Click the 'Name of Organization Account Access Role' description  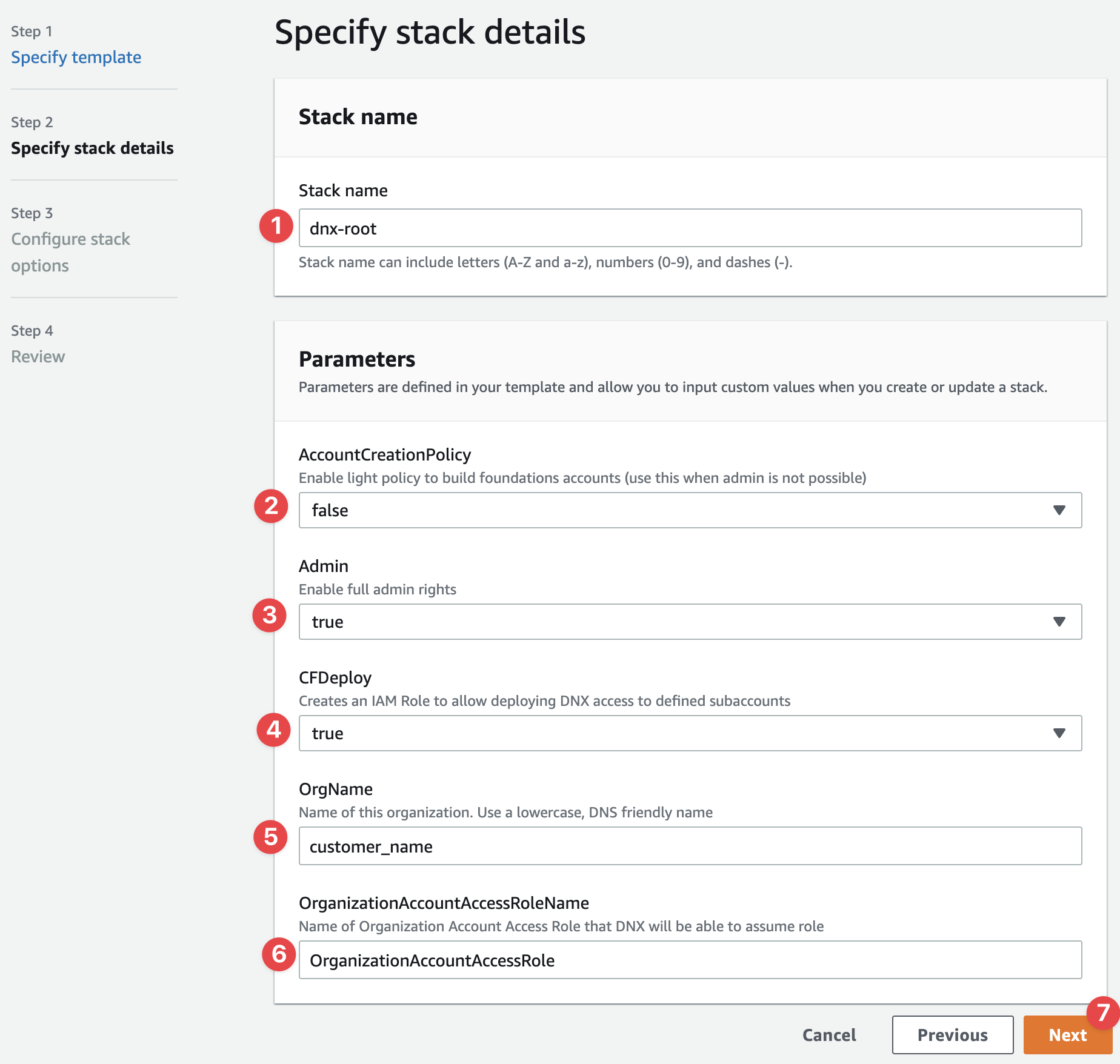[x=561, y=926]
